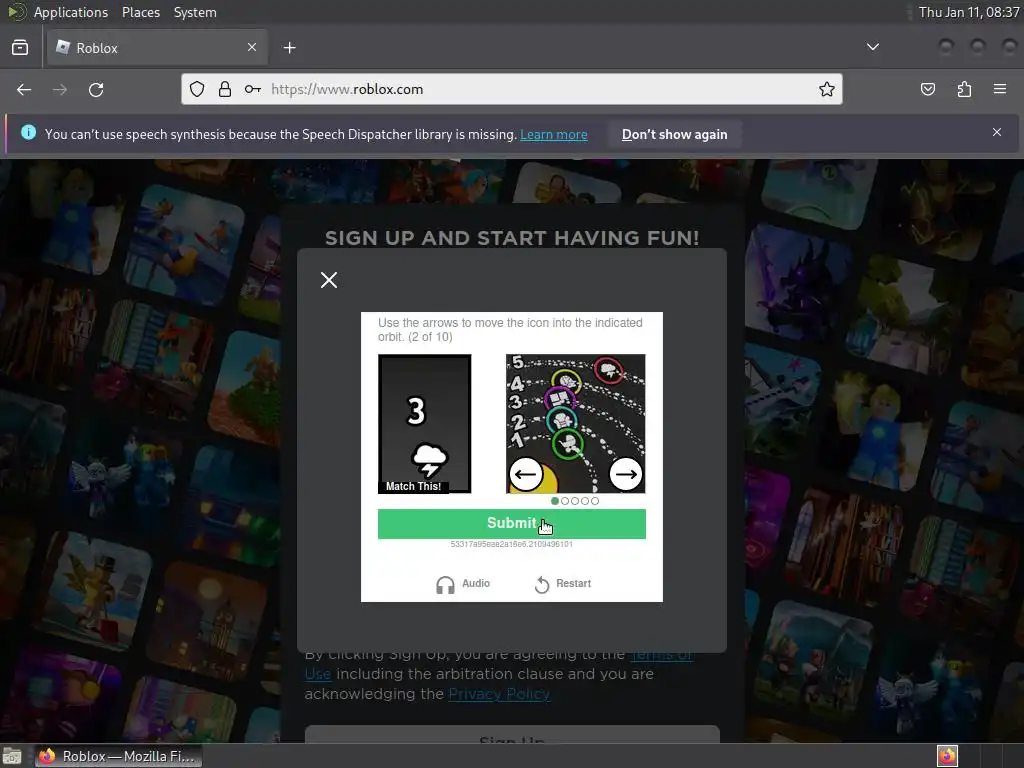
Task: Open the Firefox View button
Action: (x=20, y=48)
